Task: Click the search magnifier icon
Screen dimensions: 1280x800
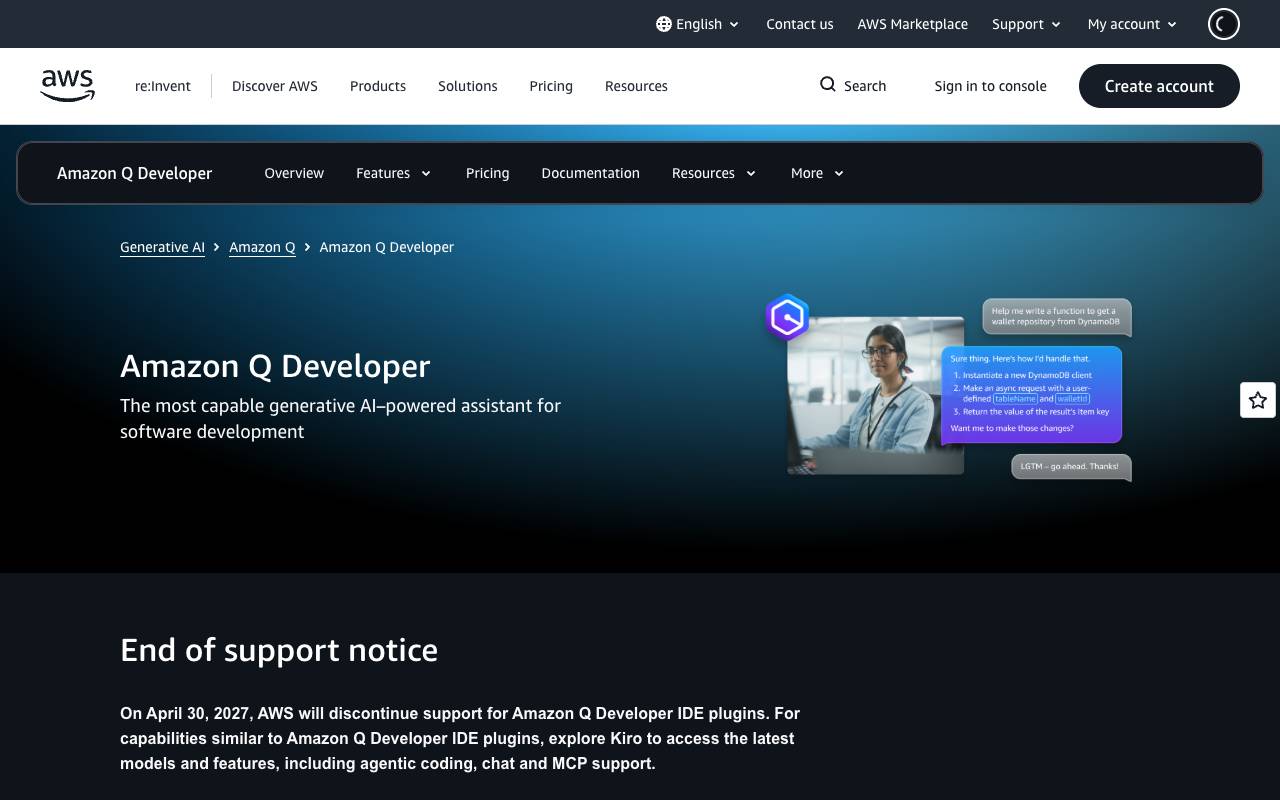Action: click(828, 85)
